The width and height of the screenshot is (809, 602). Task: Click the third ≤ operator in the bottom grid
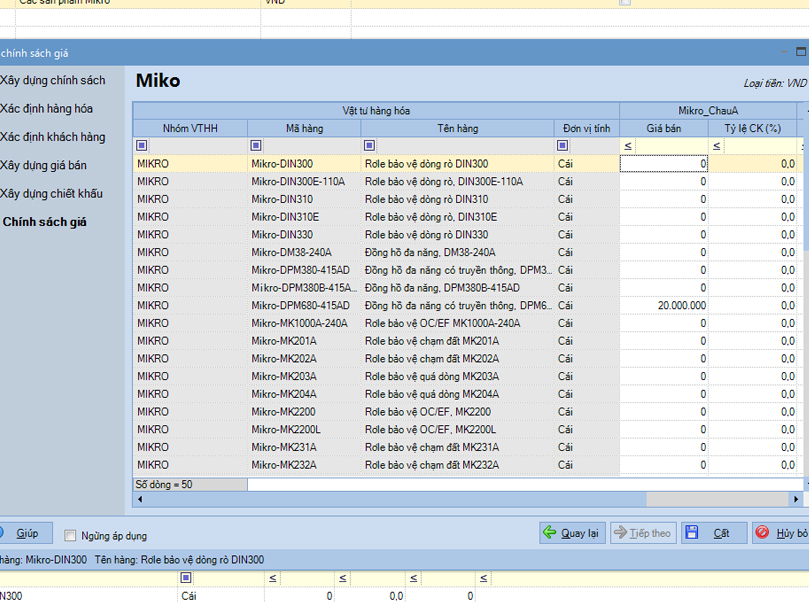[413, 578]
